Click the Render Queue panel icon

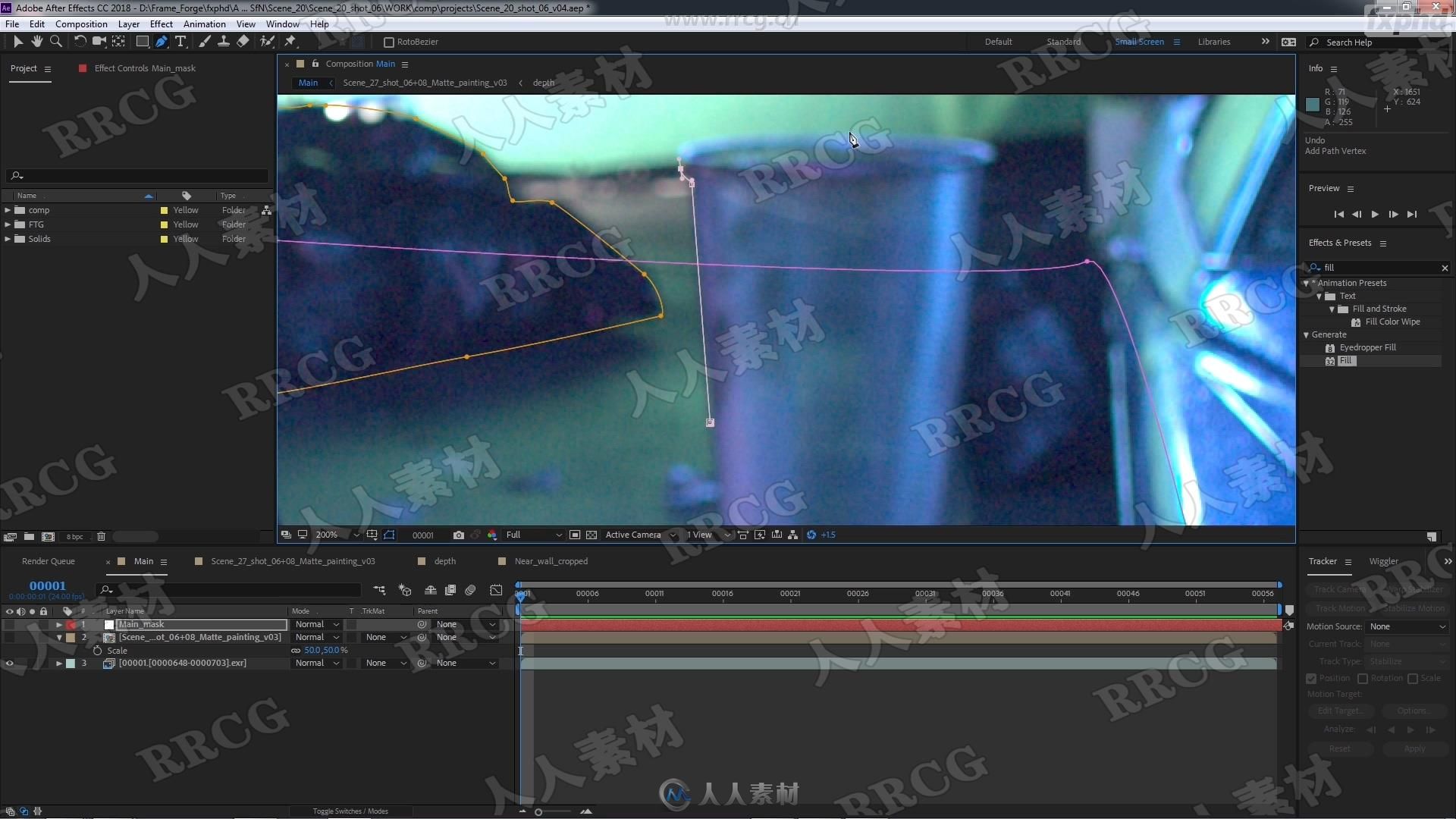[x=49, y=561]
